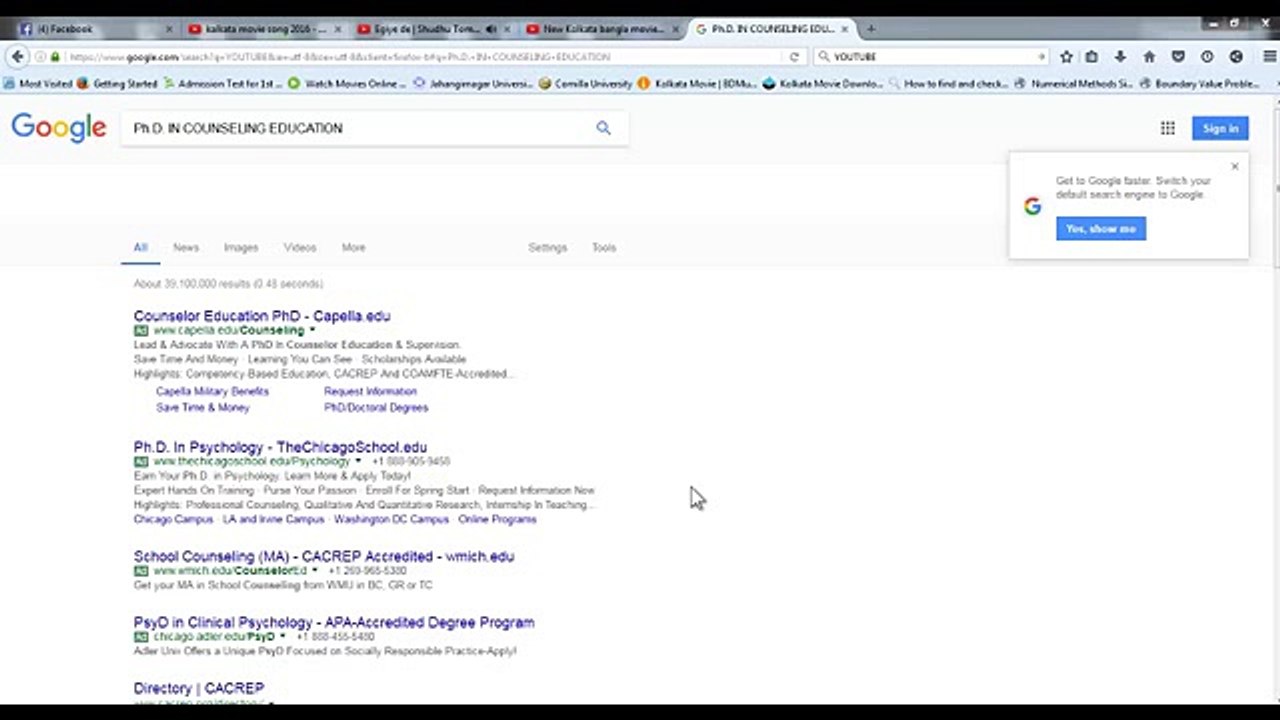Open the Boundary Value Problem bookmark
Viewport: 1280px width, 720px height.
[x=1198, y=84]
